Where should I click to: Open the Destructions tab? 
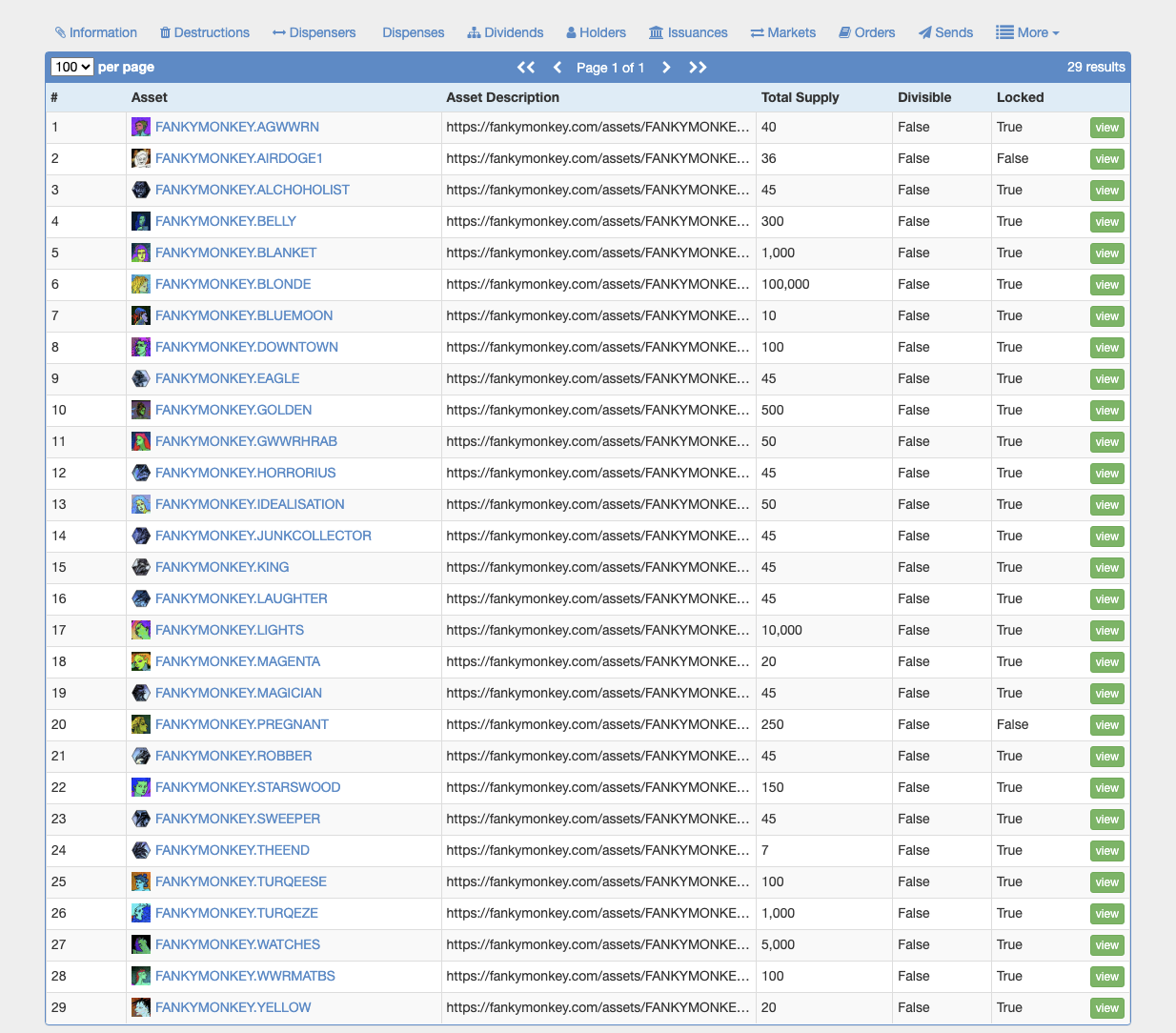[x=205, y=32]
